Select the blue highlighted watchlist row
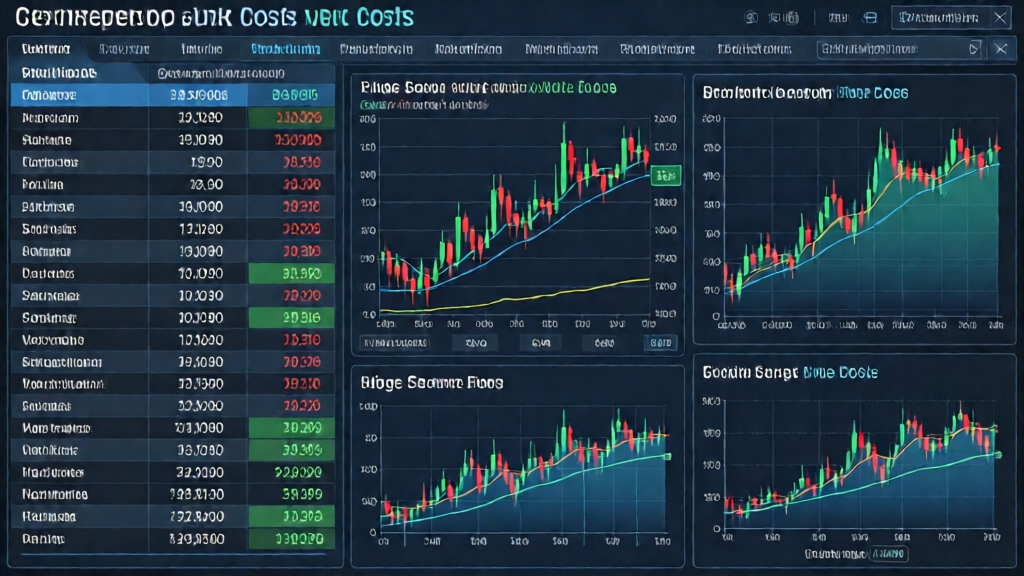 [173, 95]
